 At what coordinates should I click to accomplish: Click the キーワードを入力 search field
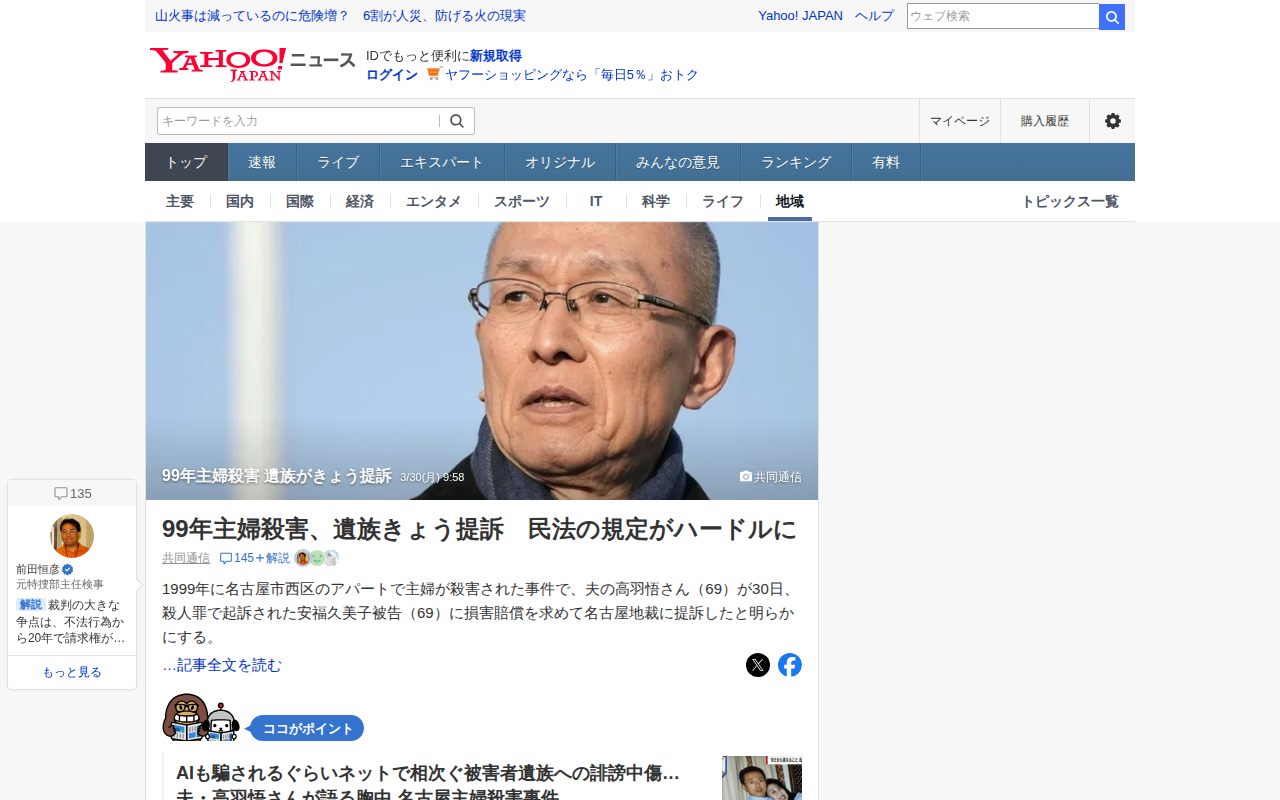click(x=298, y=121)
